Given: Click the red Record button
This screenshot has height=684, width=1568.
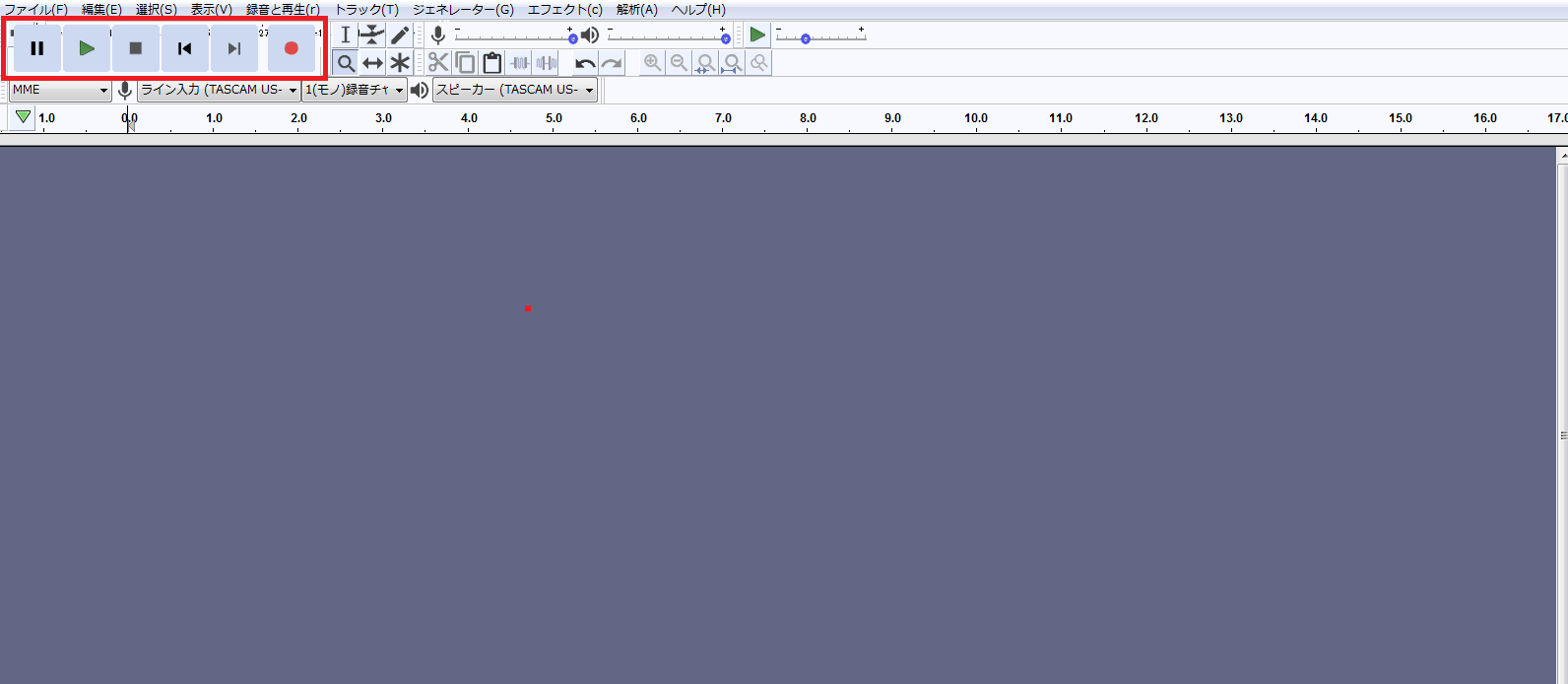Looking at the screenshot, I should point(291,48).
